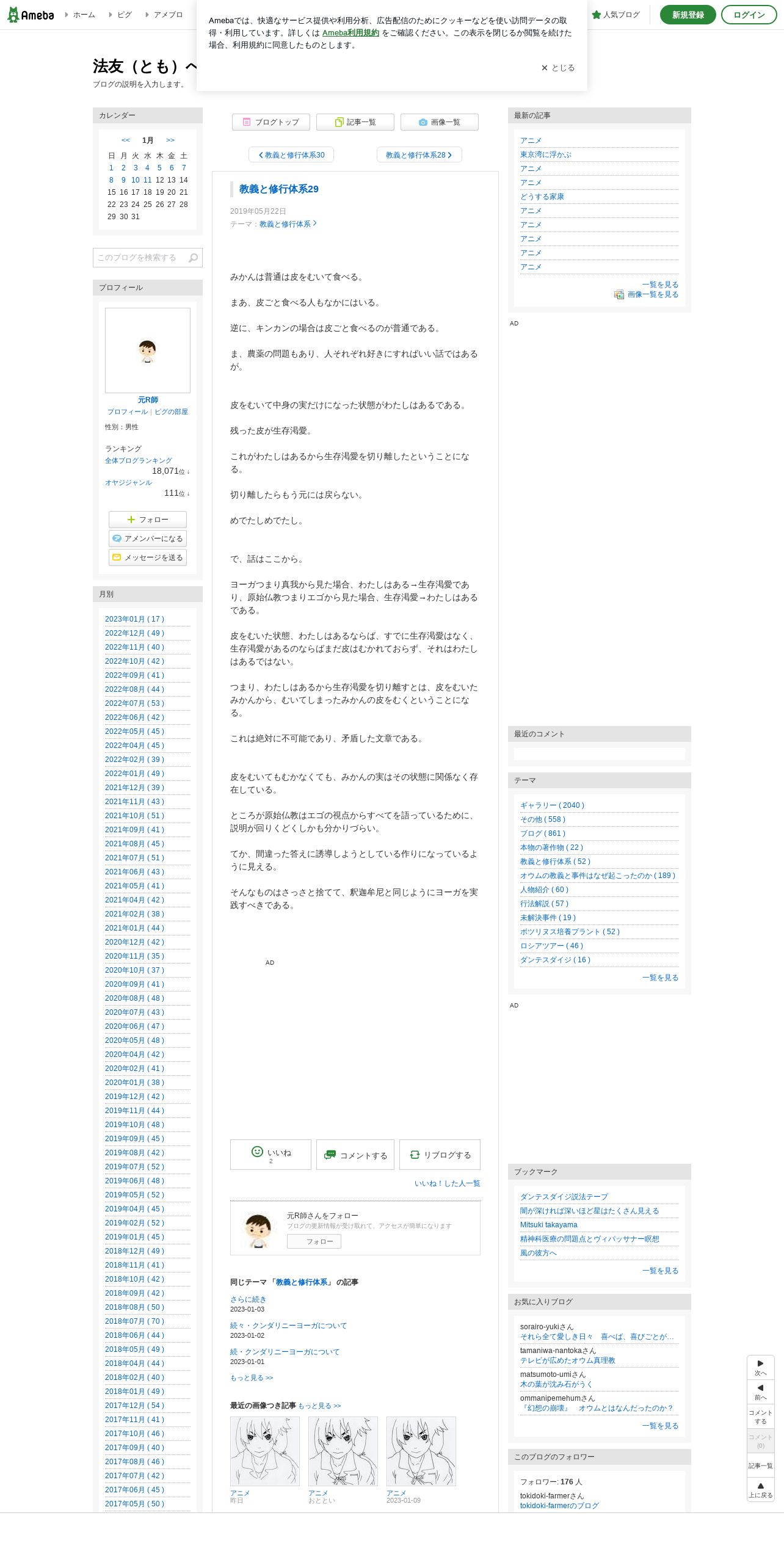This screenshot has width=784, height=1568.
Task: Open recent article 東京湾に浮かぶ
Action: (x=545, y=154)
